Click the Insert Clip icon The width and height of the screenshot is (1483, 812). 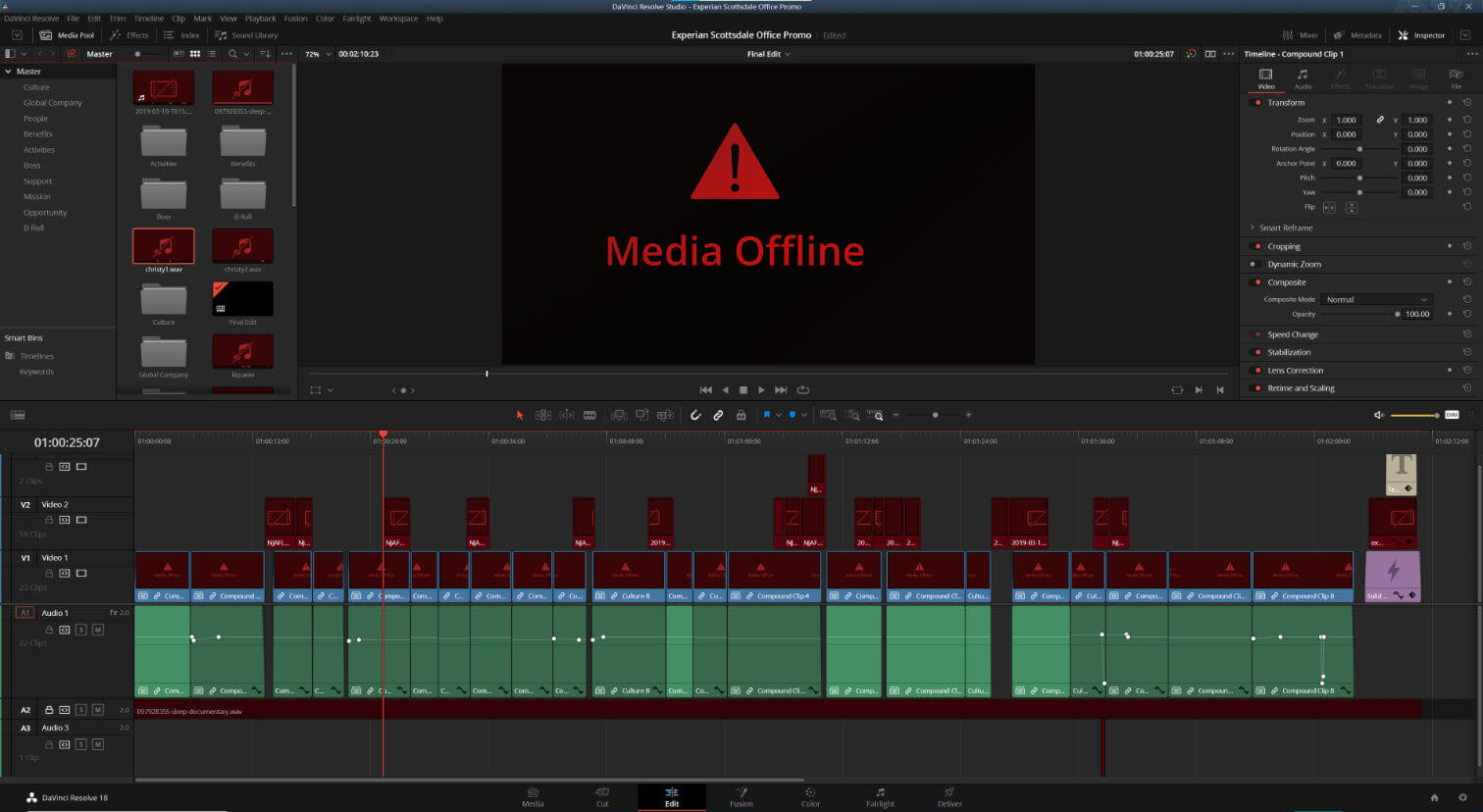(619, 415)
